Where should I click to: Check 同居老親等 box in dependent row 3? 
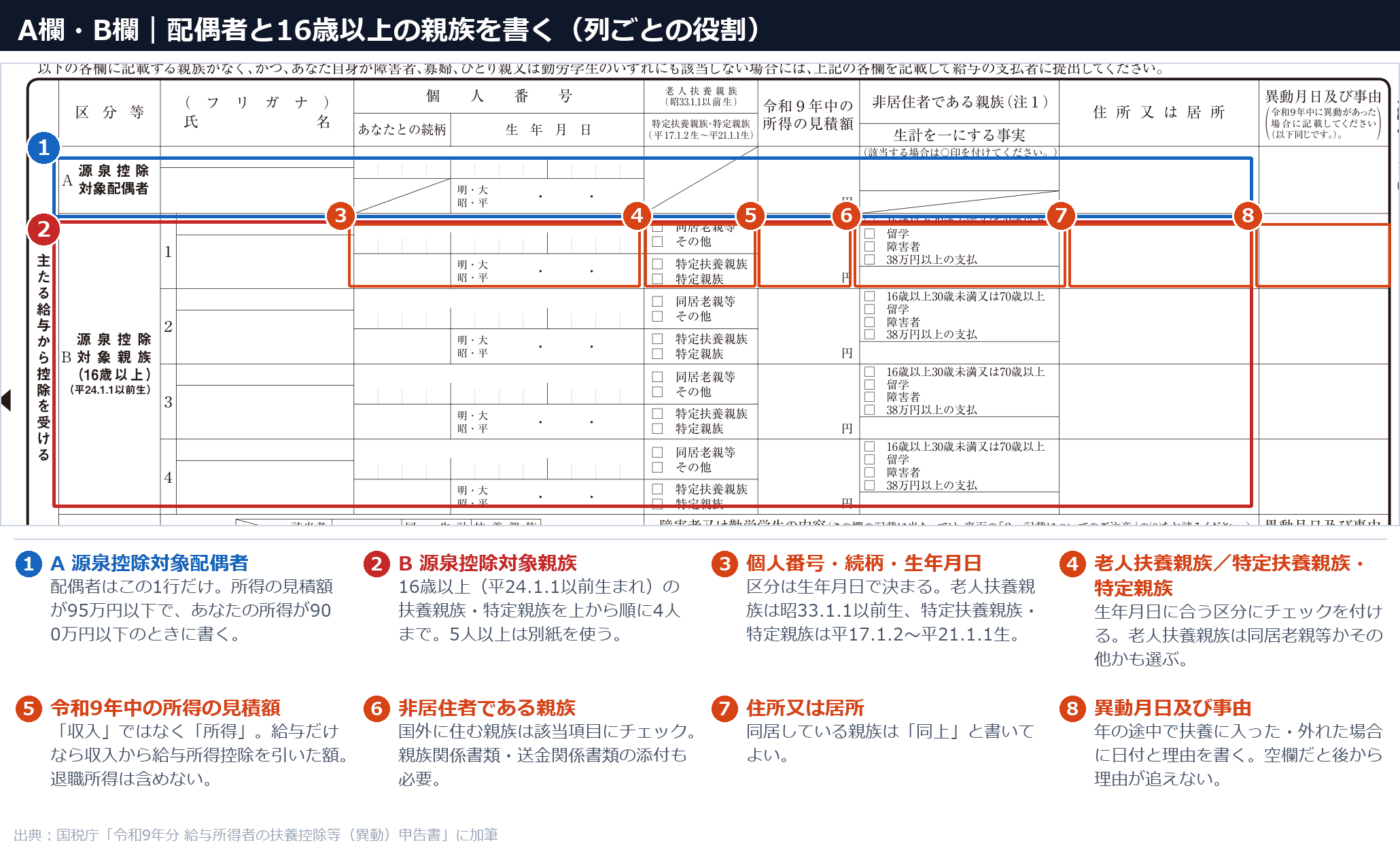click(x=657, y=377)
